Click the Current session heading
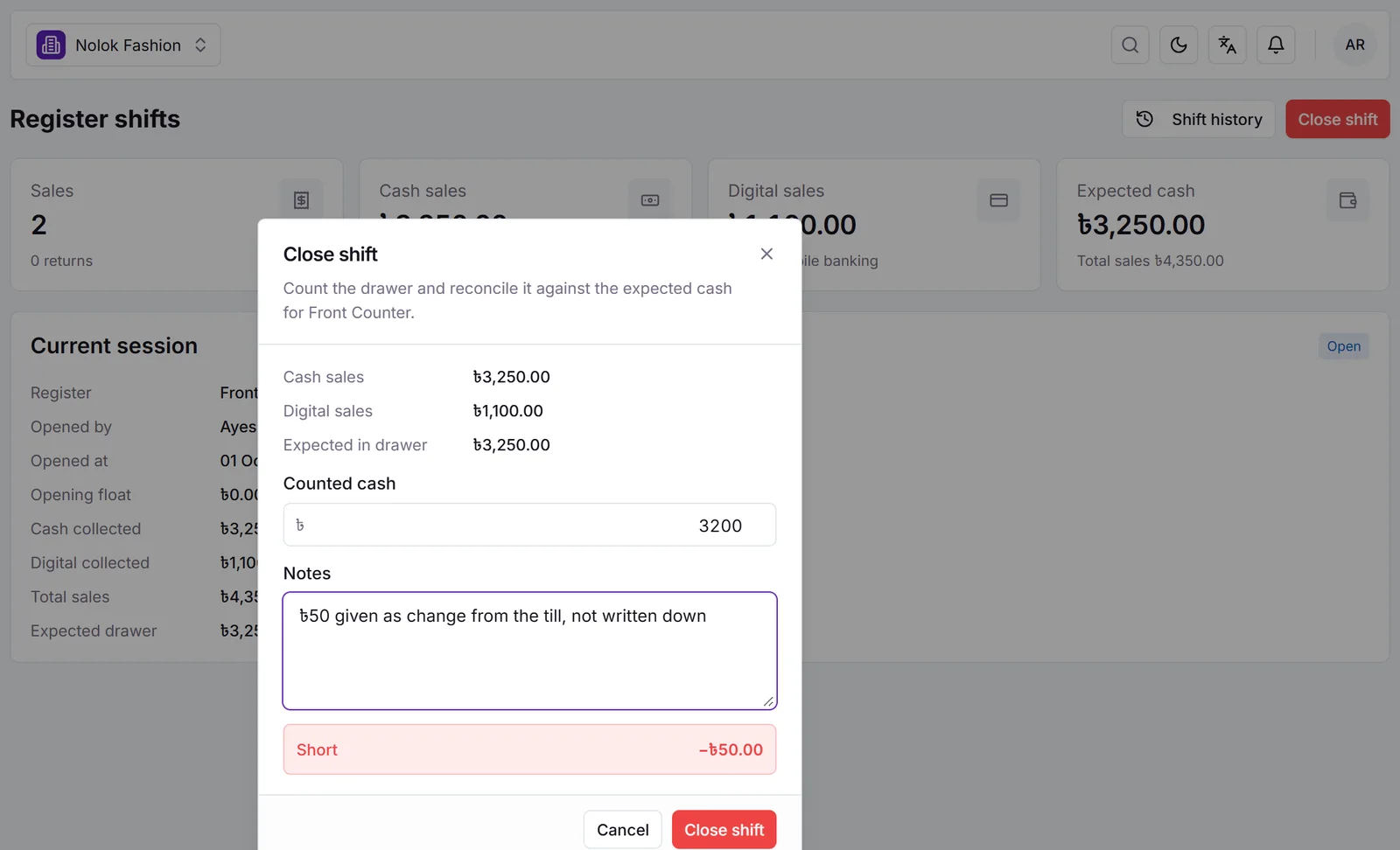Viewport: 1400px width, 850px height. click(x=114, y=345)
